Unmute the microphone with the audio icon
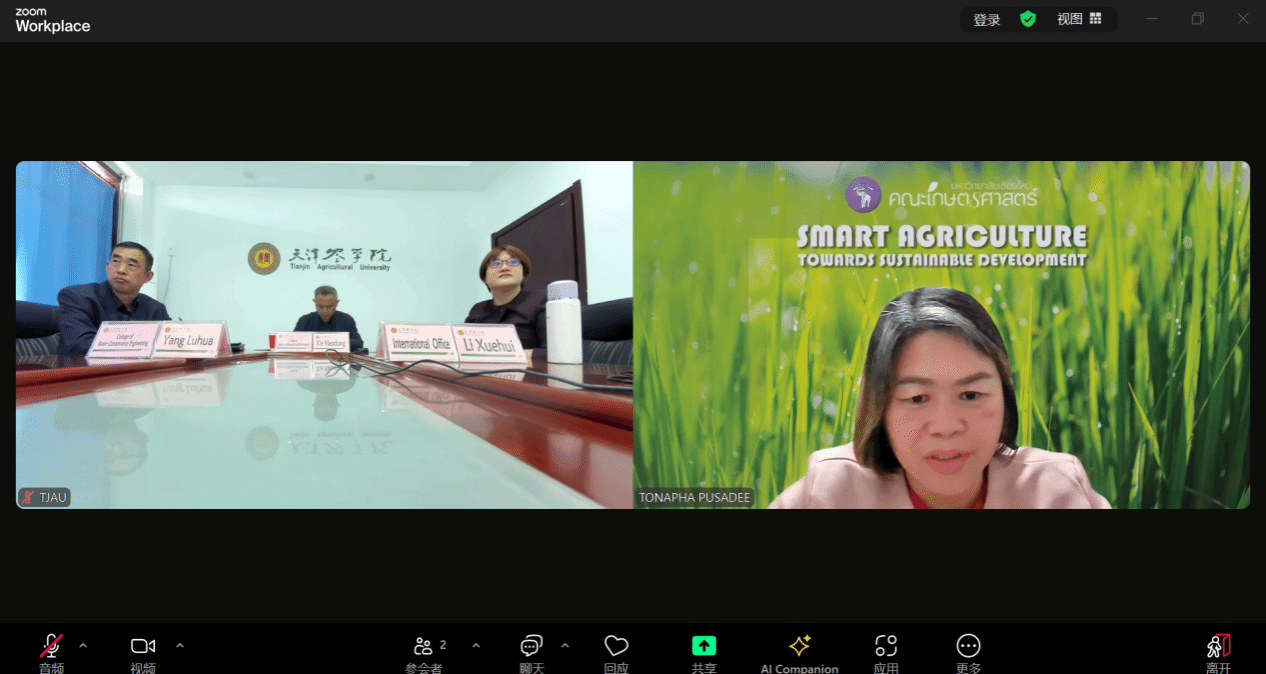The height and width of the screenshot is (674, 1266). pyautogui.click(x=51, y=646)
